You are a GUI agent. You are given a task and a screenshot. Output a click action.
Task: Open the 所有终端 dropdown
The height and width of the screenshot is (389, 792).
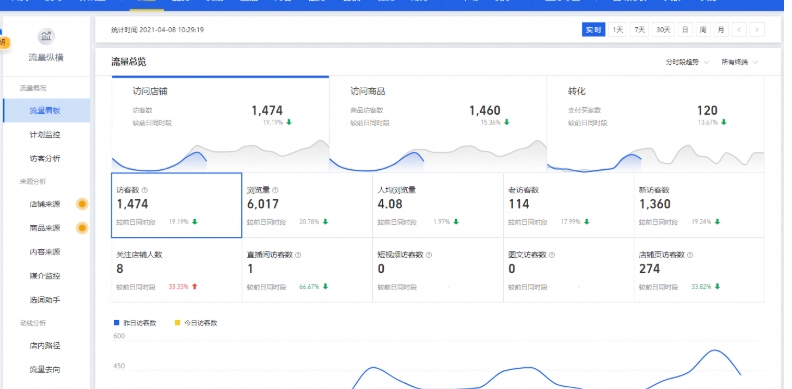pos(739,62)
